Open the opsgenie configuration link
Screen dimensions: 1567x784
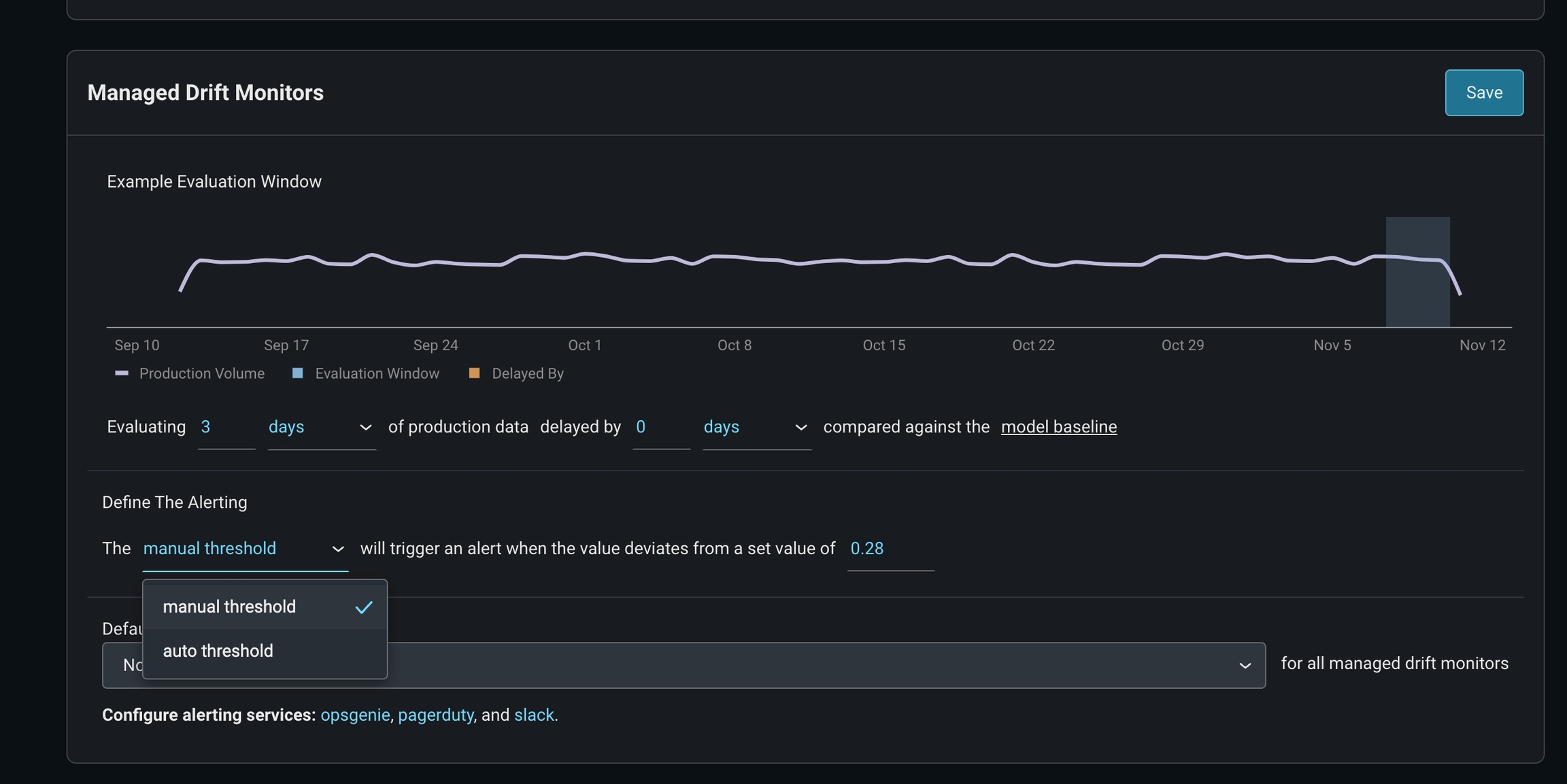(355, 715)
